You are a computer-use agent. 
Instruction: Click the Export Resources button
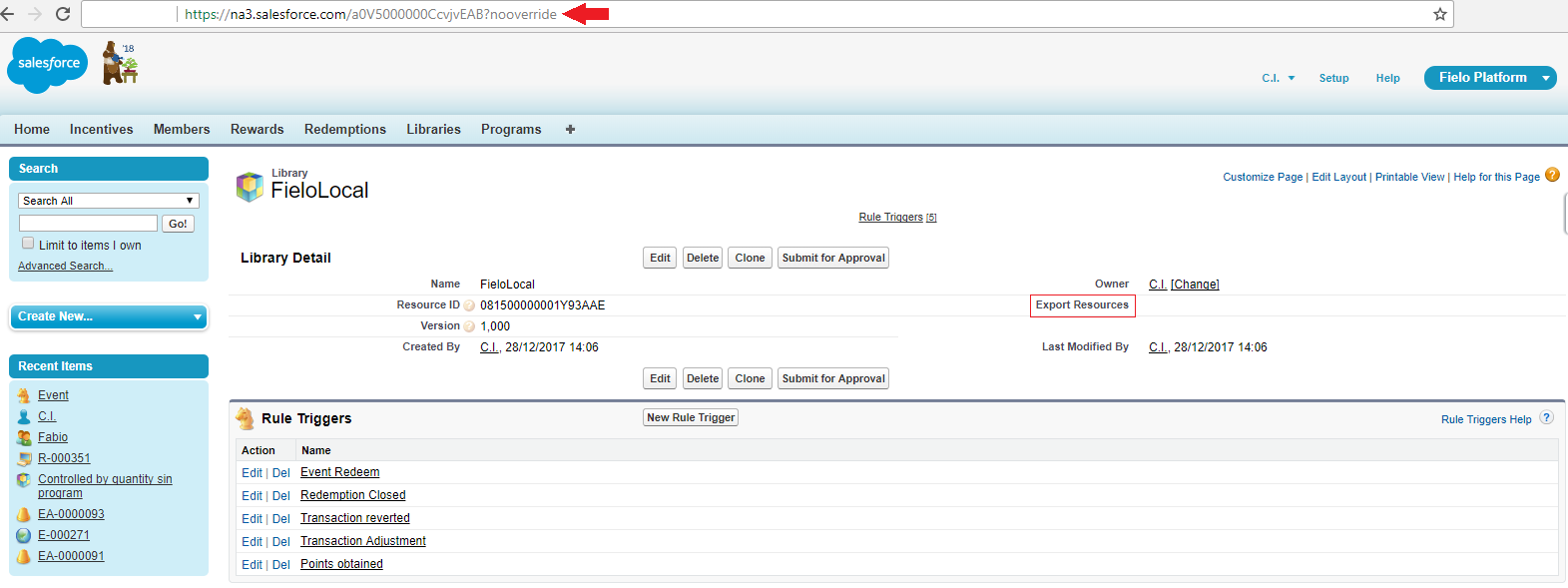(x=1082, y=305)
